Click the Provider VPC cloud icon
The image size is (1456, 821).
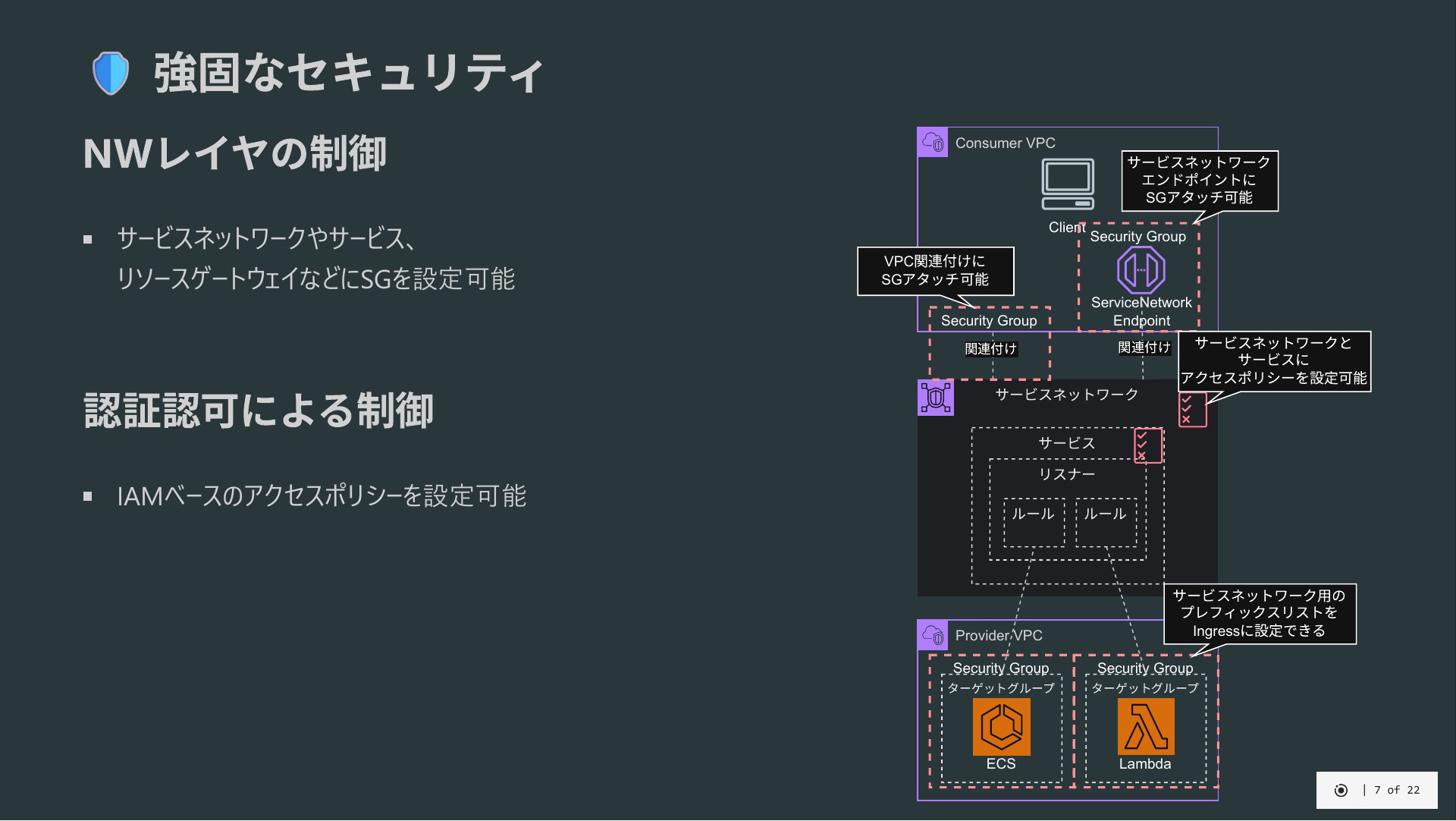(x=933, y=635)
